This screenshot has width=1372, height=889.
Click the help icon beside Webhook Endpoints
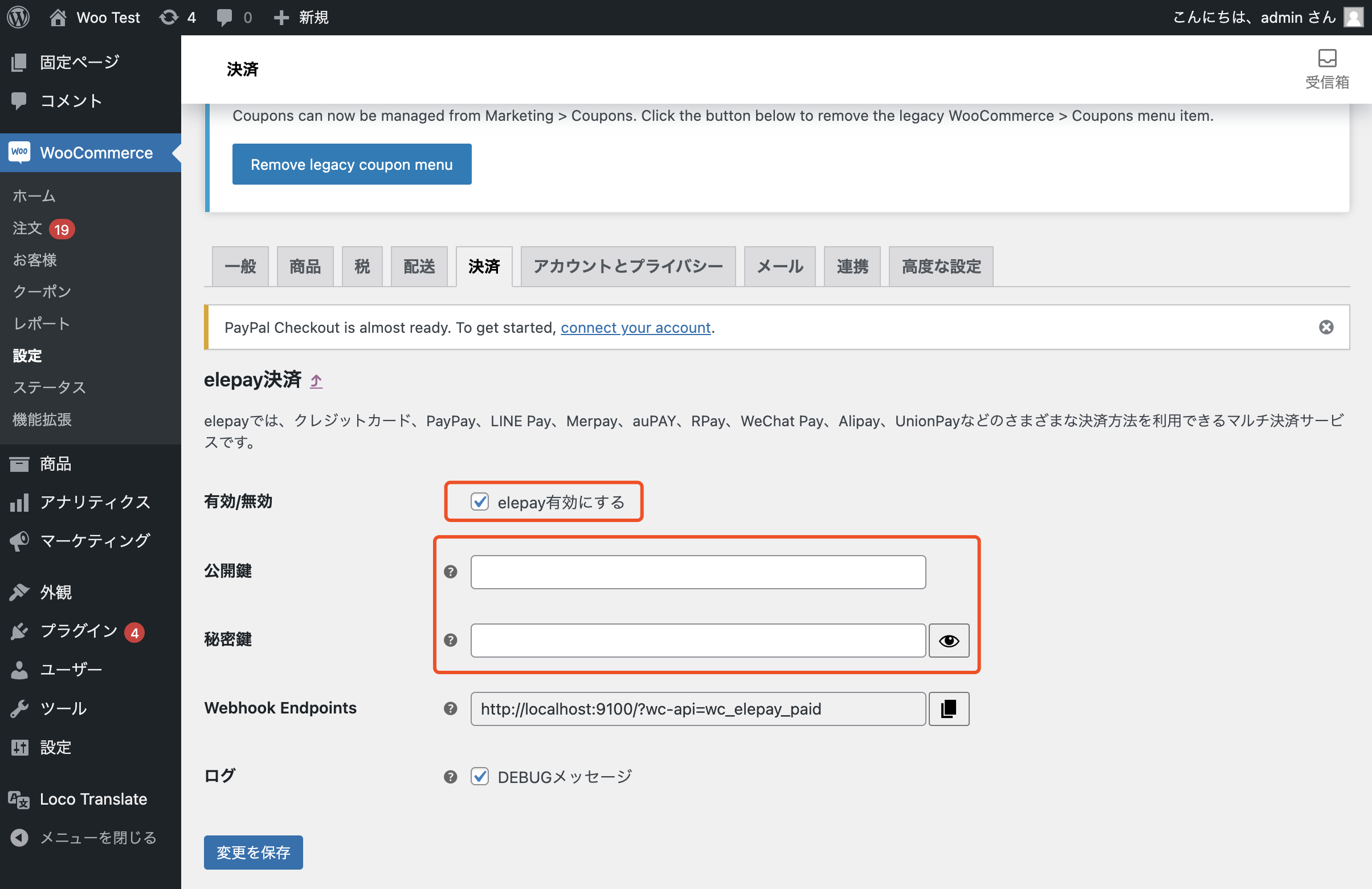pyautogui.click(x=450, y=708)
